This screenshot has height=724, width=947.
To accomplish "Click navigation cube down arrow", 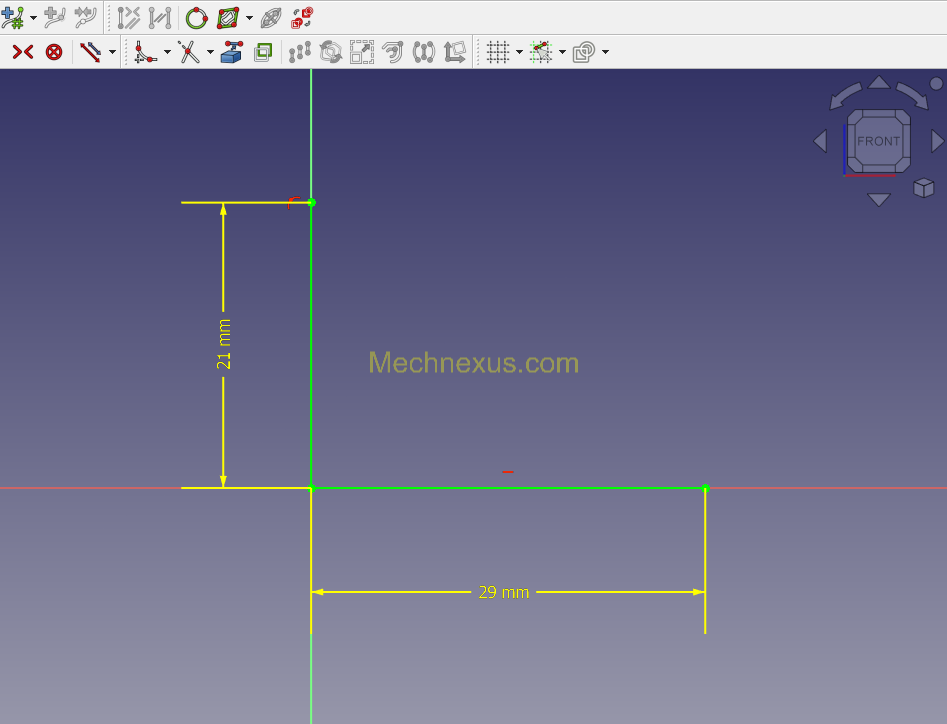I will point(879,199).
